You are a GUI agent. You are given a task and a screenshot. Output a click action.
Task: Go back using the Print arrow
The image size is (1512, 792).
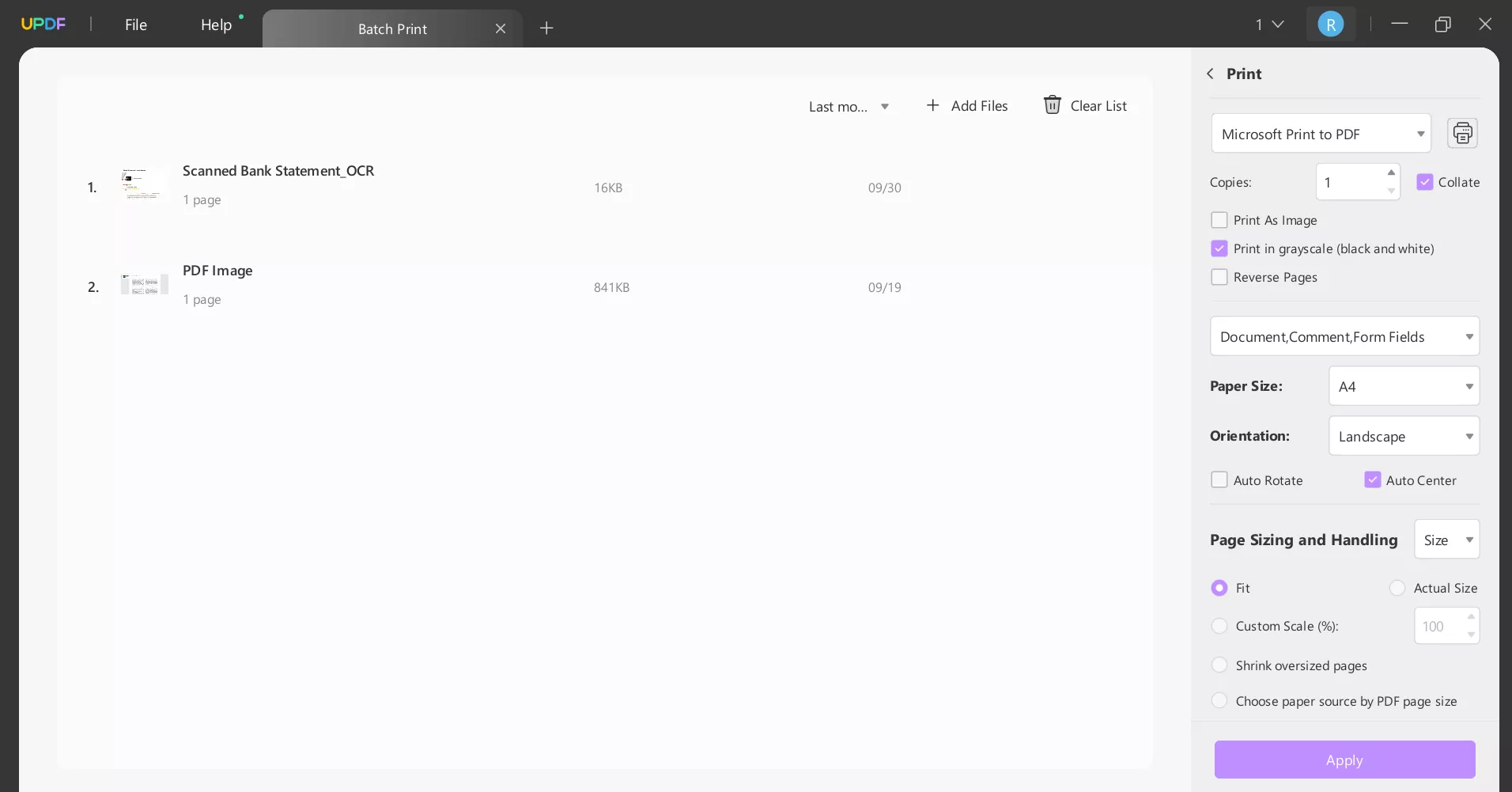click(x=1210, y=74)
